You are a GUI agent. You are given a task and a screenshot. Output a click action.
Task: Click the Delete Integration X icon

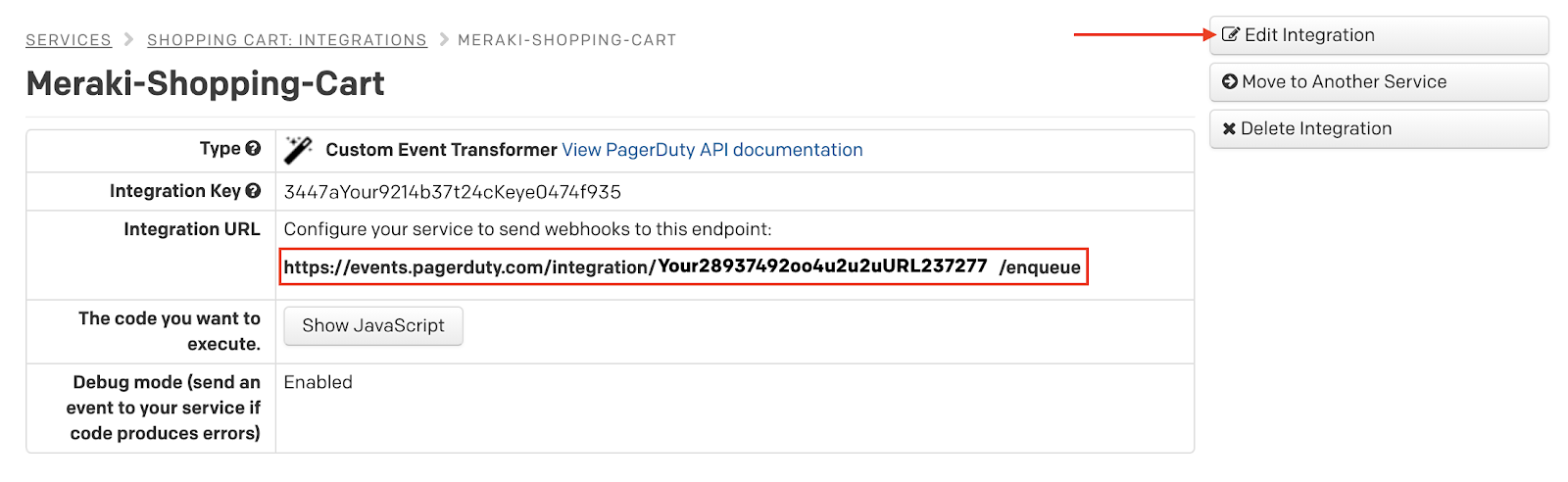click(1229, 129)
